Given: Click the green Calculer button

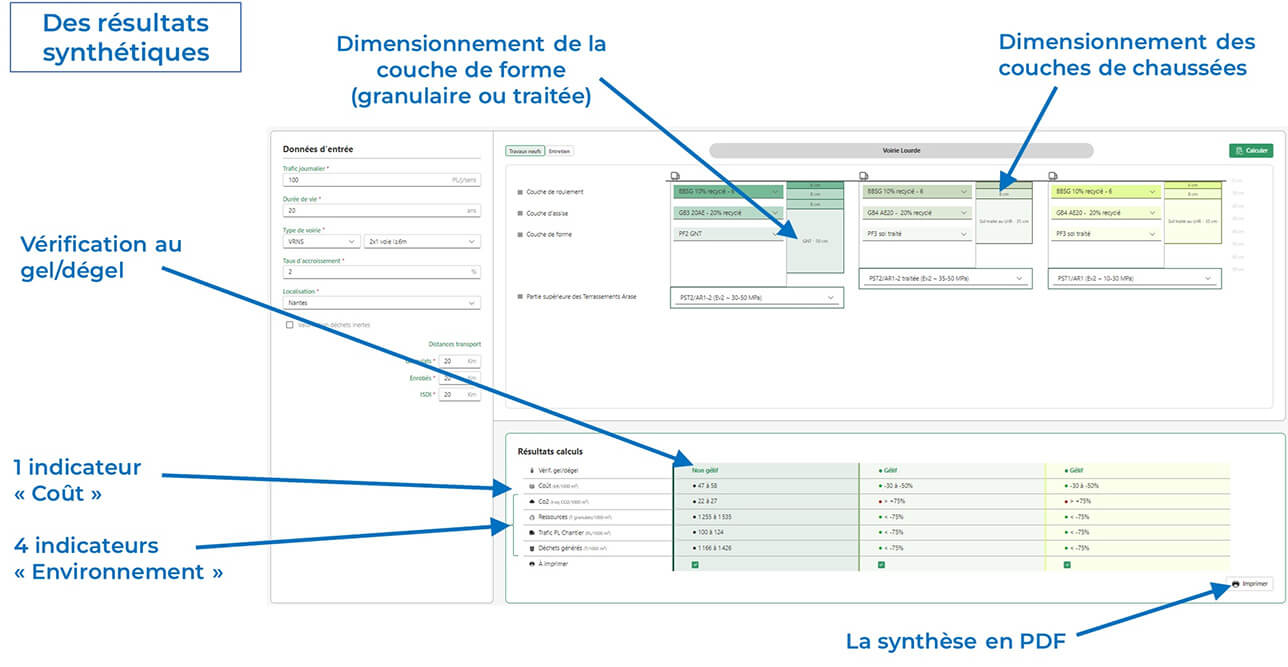Looking at the screenshot, I should pyautogui.click(x=1251, y=151).
